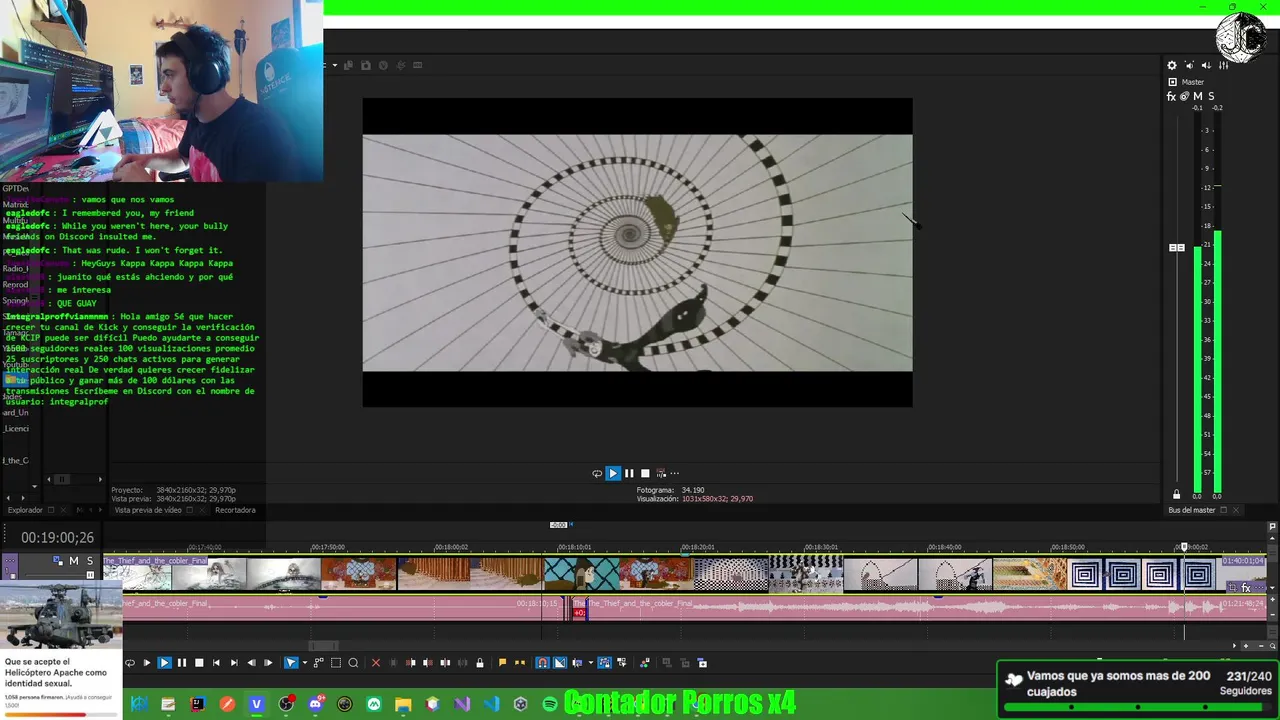The height and width of the screenshot is (720, 1280).
Task: Open the Recortadora tab
Action: [235, 510]
